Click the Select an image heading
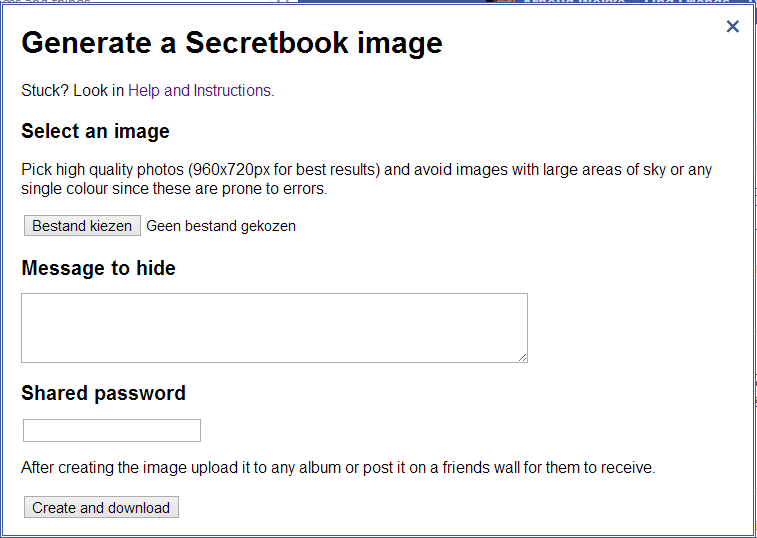The image size is (757, 538). pos(95,131)
